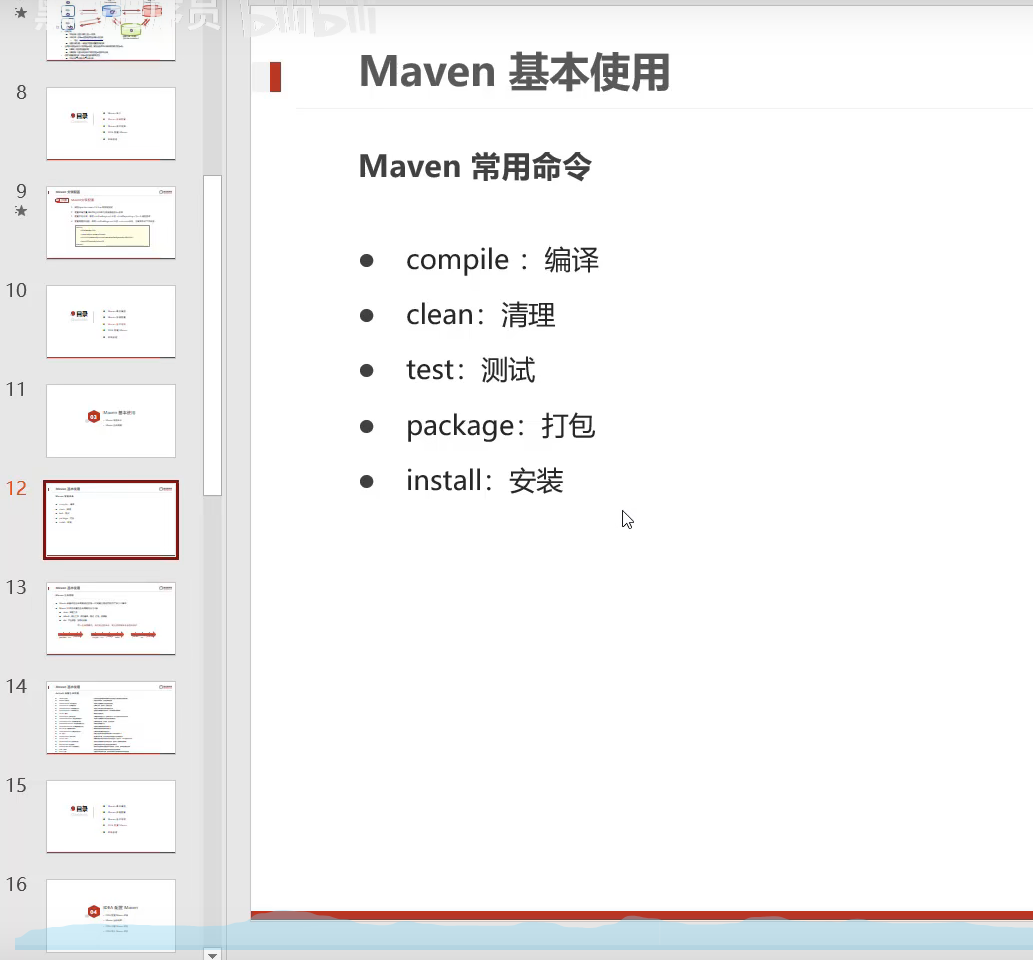The width and height of the screenshot is (1033, 960).
Task: Select slide 14 thumbnail
Action: (x=111, y=718)
